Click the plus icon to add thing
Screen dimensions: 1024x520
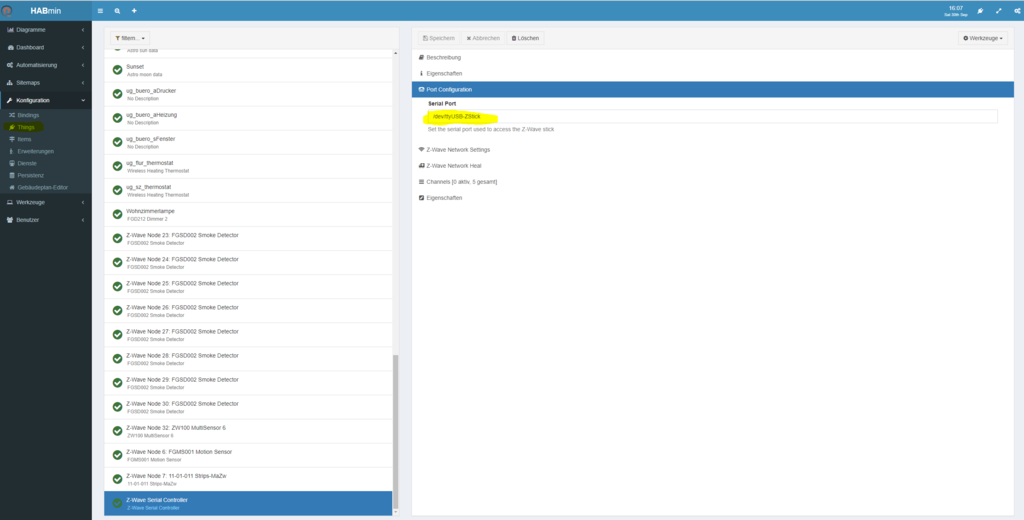134,10
